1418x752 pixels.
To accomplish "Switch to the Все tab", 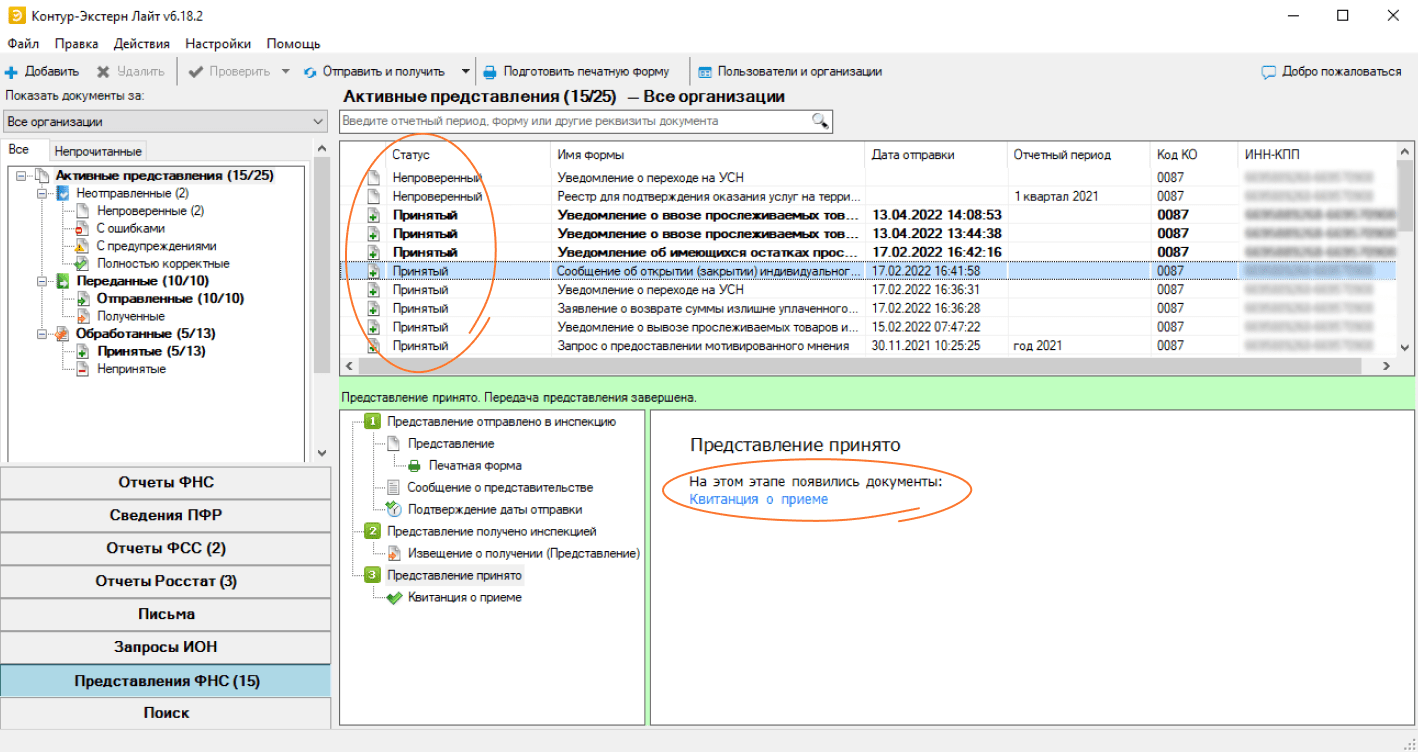I will (x=19, y=149).
